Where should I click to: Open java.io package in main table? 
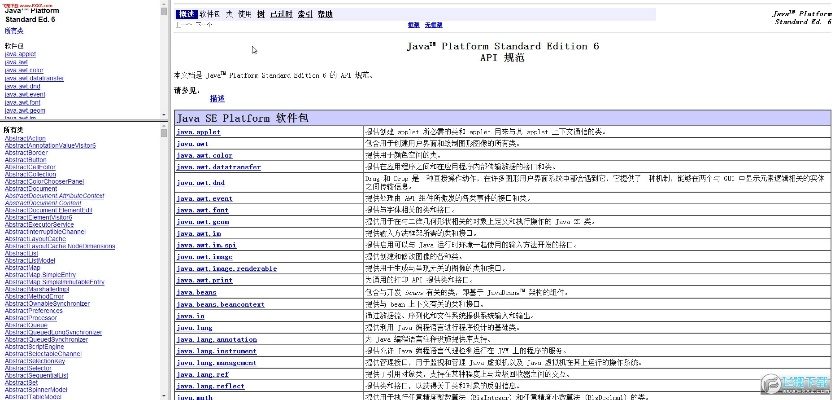[191, 316]
